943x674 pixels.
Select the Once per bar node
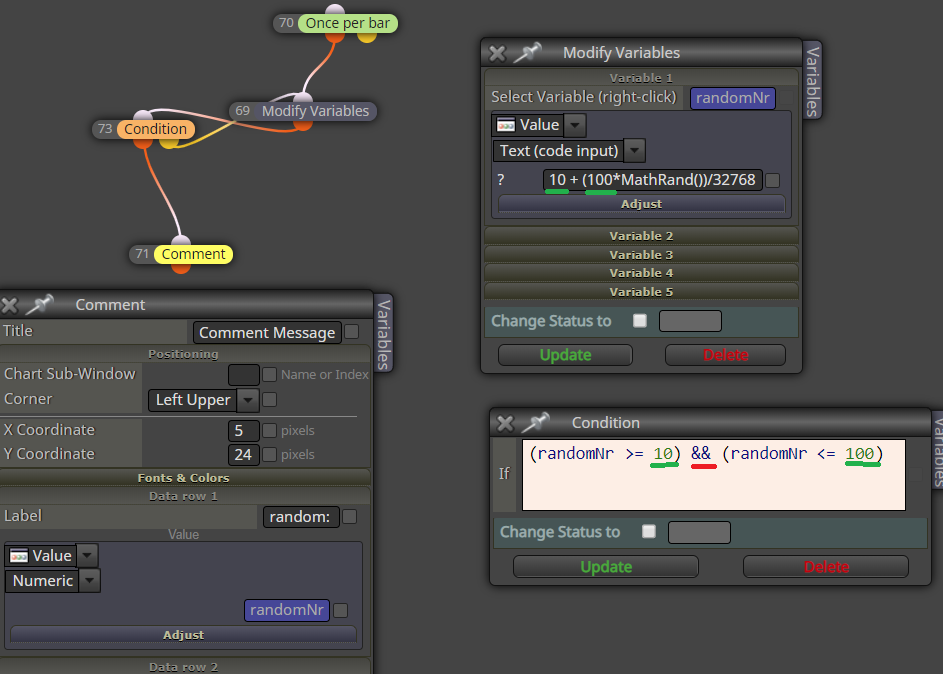(x=348, y=23)
